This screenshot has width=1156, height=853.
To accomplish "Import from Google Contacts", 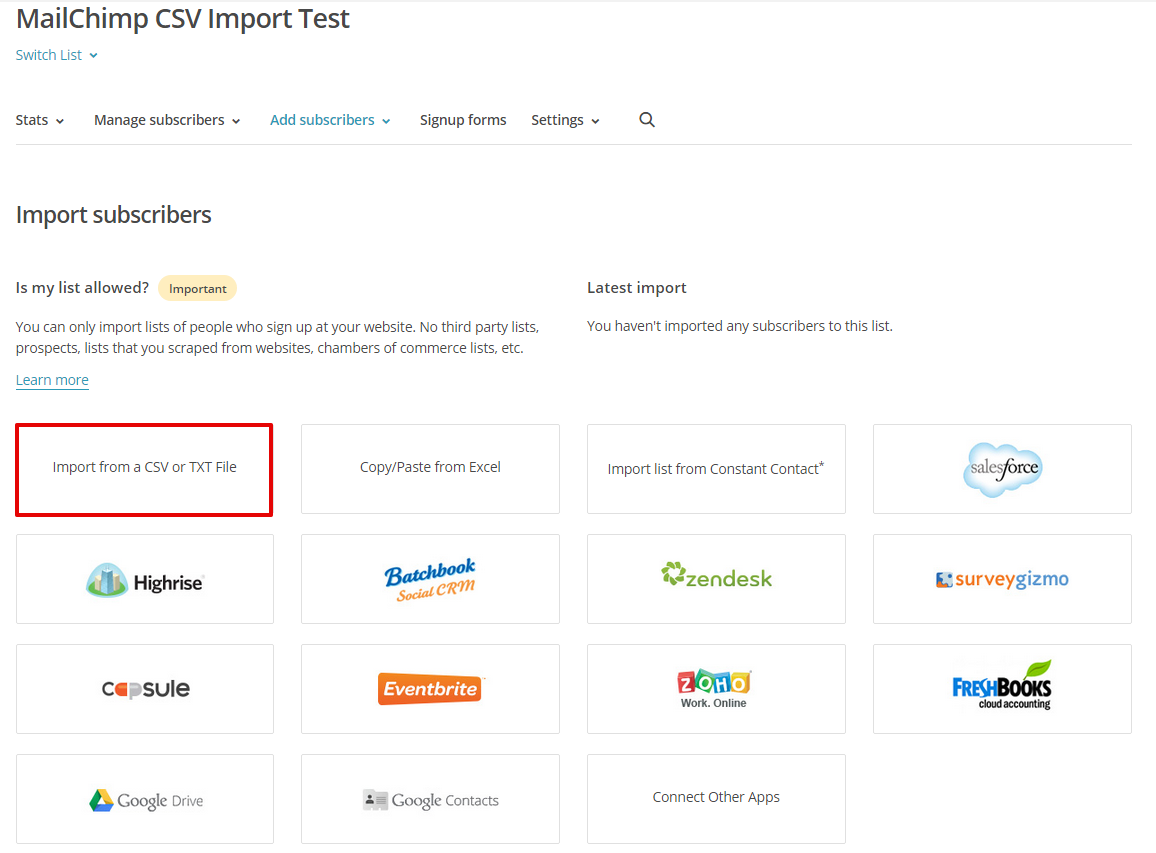I will [x=430, y=798].
